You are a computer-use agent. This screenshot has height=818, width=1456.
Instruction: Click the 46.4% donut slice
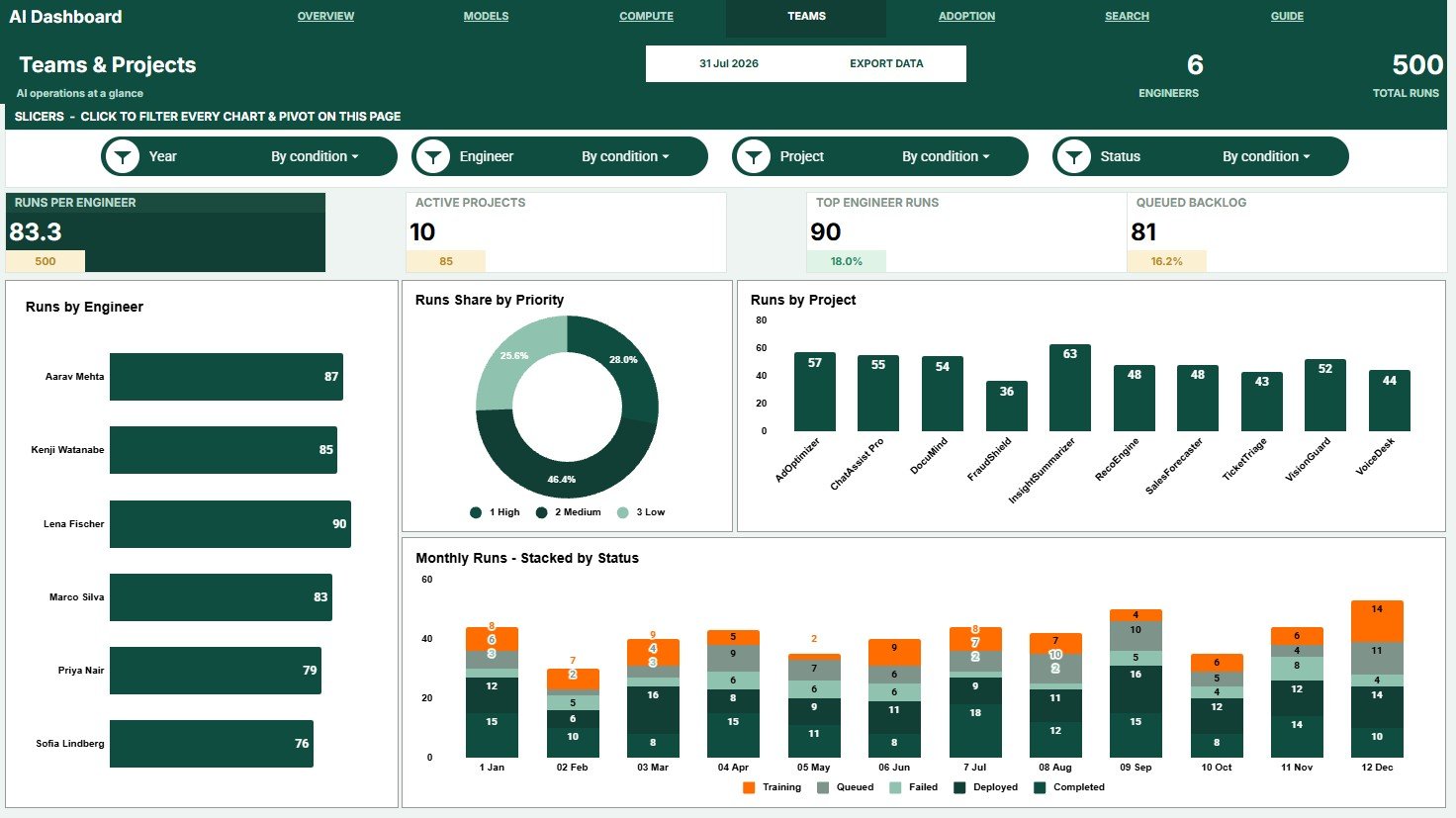click(x=561, y=478)
